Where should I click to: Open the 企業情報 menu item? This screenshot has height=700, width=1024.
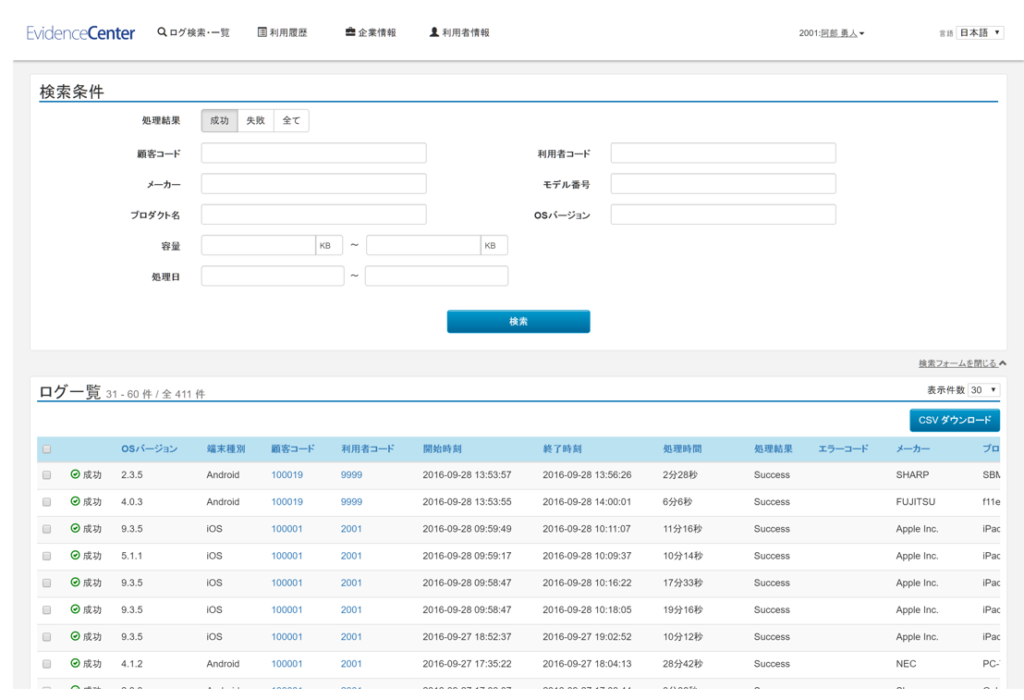[x=371, y=33]
